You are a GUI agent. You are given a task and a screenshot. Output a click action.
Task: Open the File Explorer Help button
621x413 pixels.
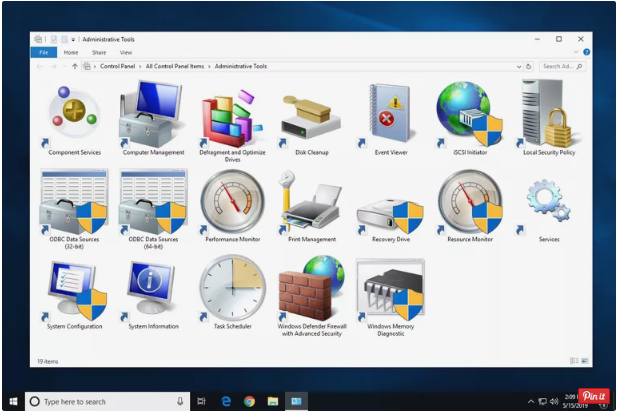[x=586, y=52]
